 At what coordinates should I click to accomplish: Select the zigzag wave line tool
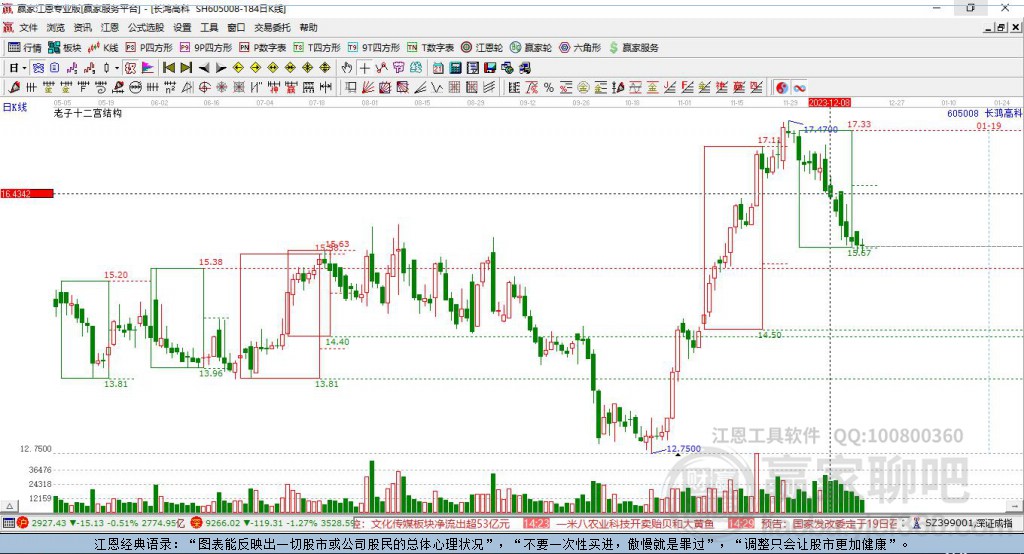[438, 88]
